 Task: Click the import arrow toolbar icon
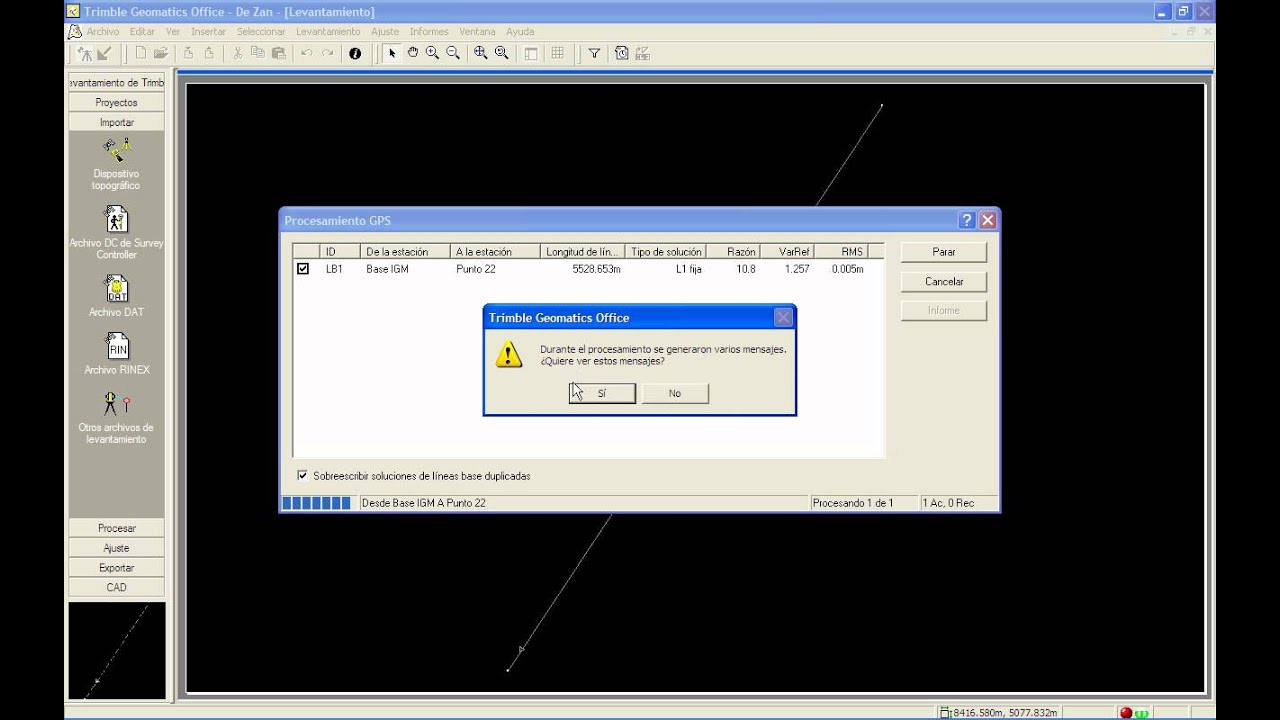(104, 53)
